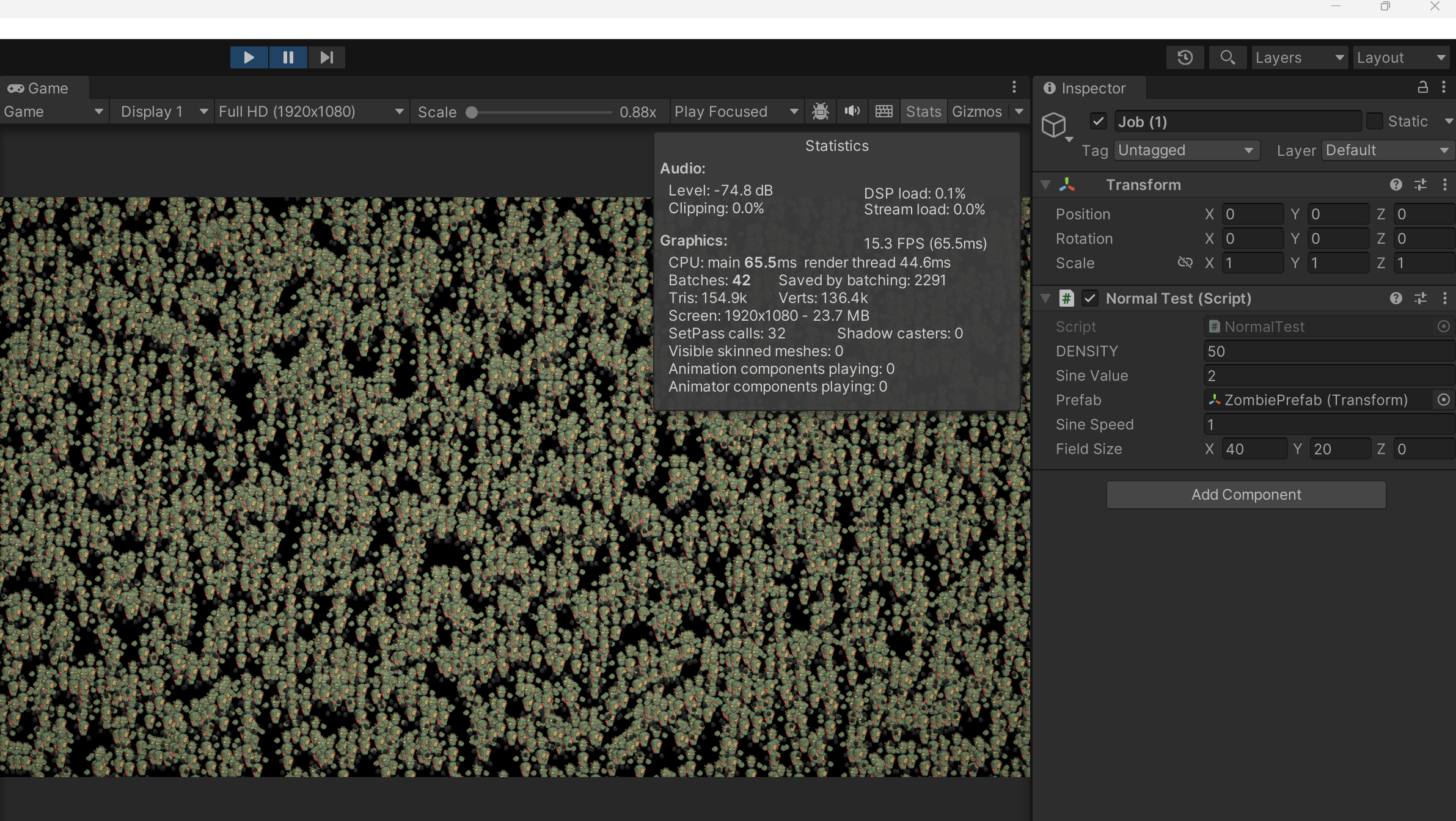Toggle the frame debugger bug icon

(821, 112)
